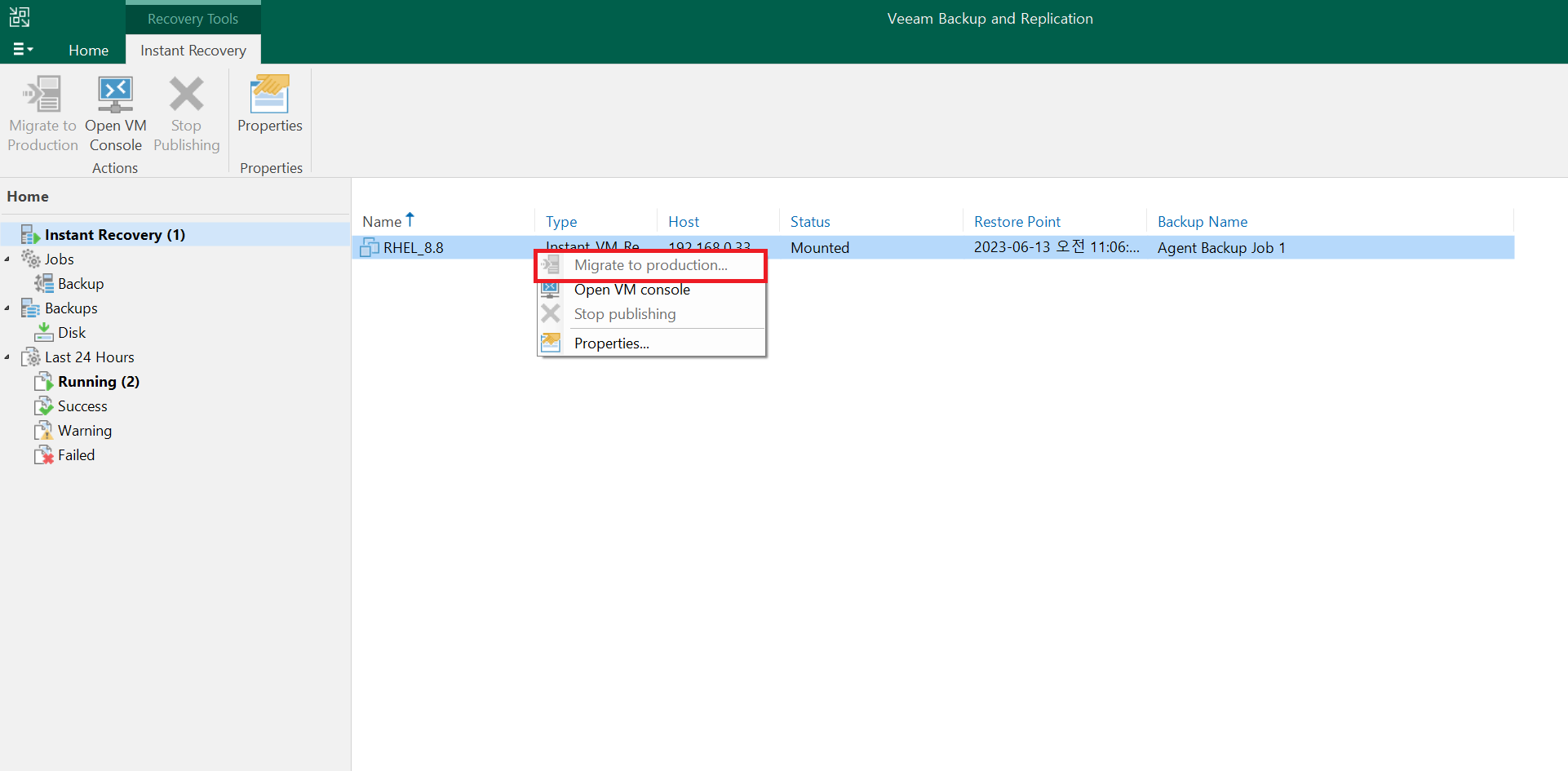The height and width of the screenshot is (771, 1568).
Task: Select Failed sessions node
Action: tap(76, 455)
